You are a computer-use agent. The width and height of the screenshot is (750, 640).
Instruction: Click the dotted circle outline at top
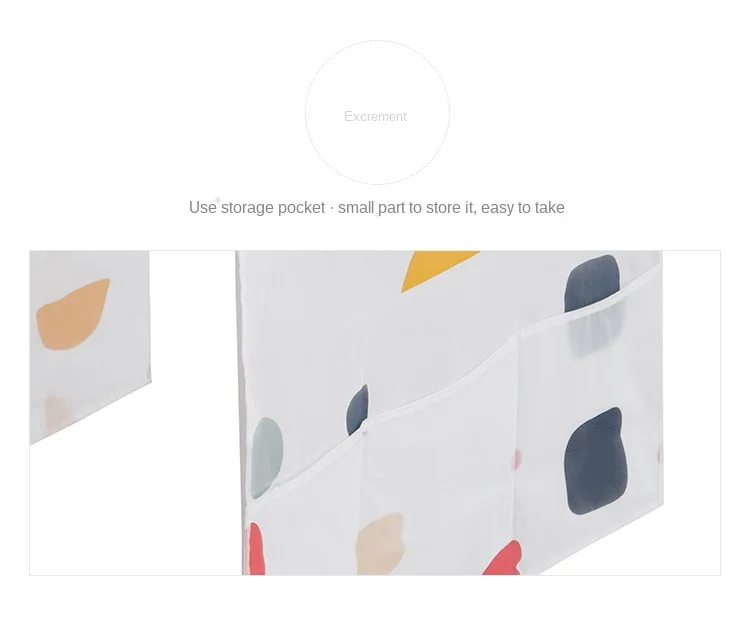click(377, 112)
